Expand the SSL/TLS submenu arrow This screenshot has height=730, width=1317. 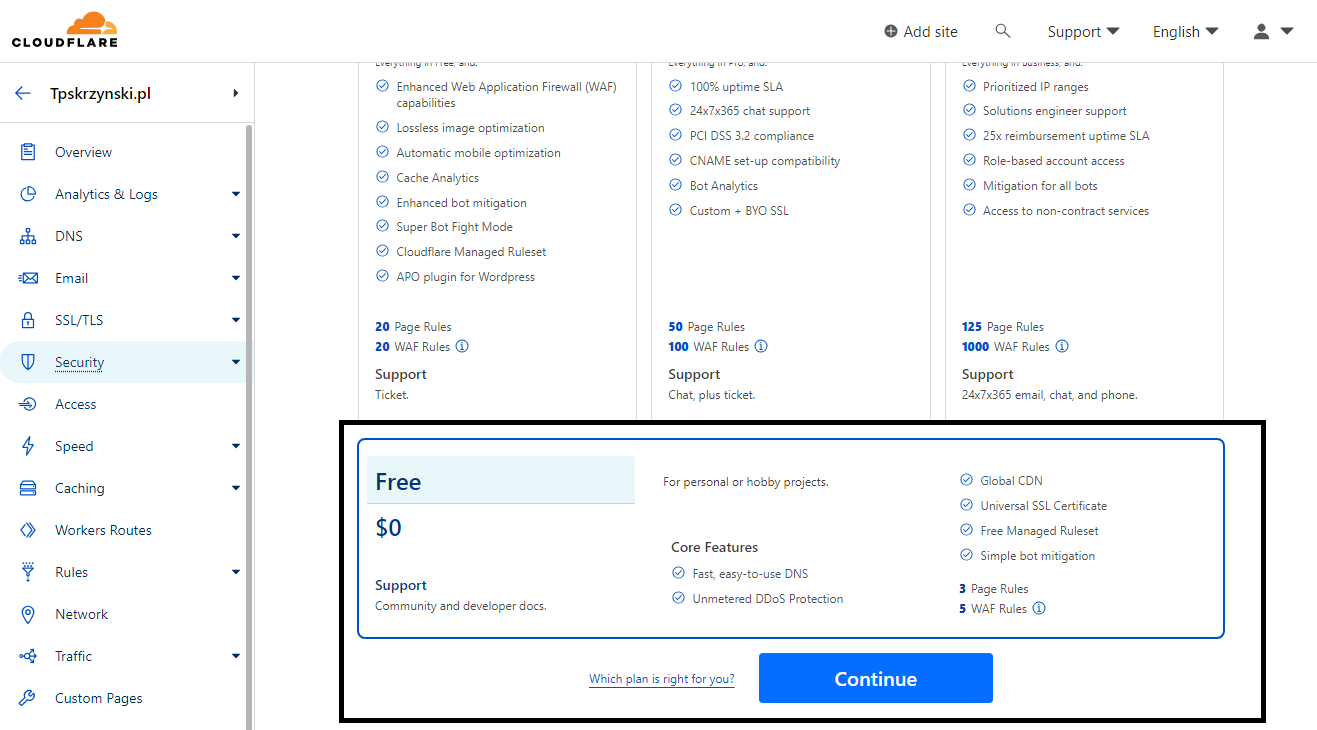click(236, 320)
